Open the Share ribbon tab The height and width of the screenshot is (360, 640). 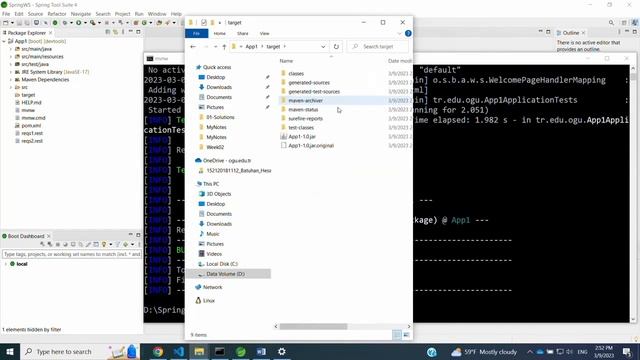tap(242, 33)
